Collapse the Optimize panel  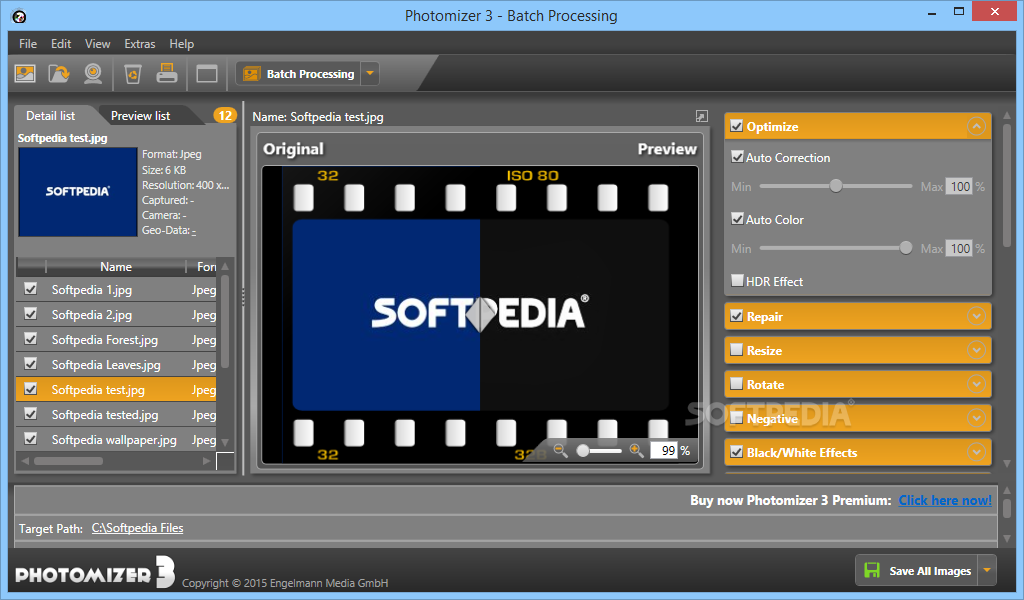976,126
